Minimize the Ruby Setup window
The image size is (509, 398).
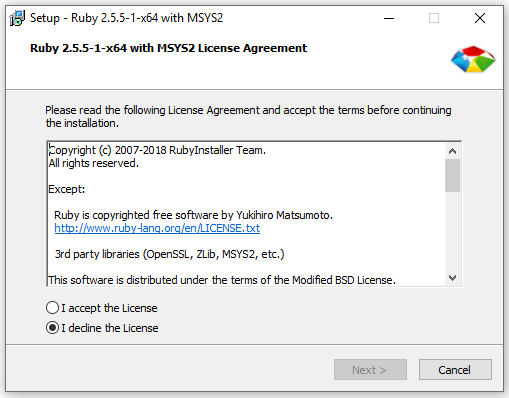click(389, 18)
